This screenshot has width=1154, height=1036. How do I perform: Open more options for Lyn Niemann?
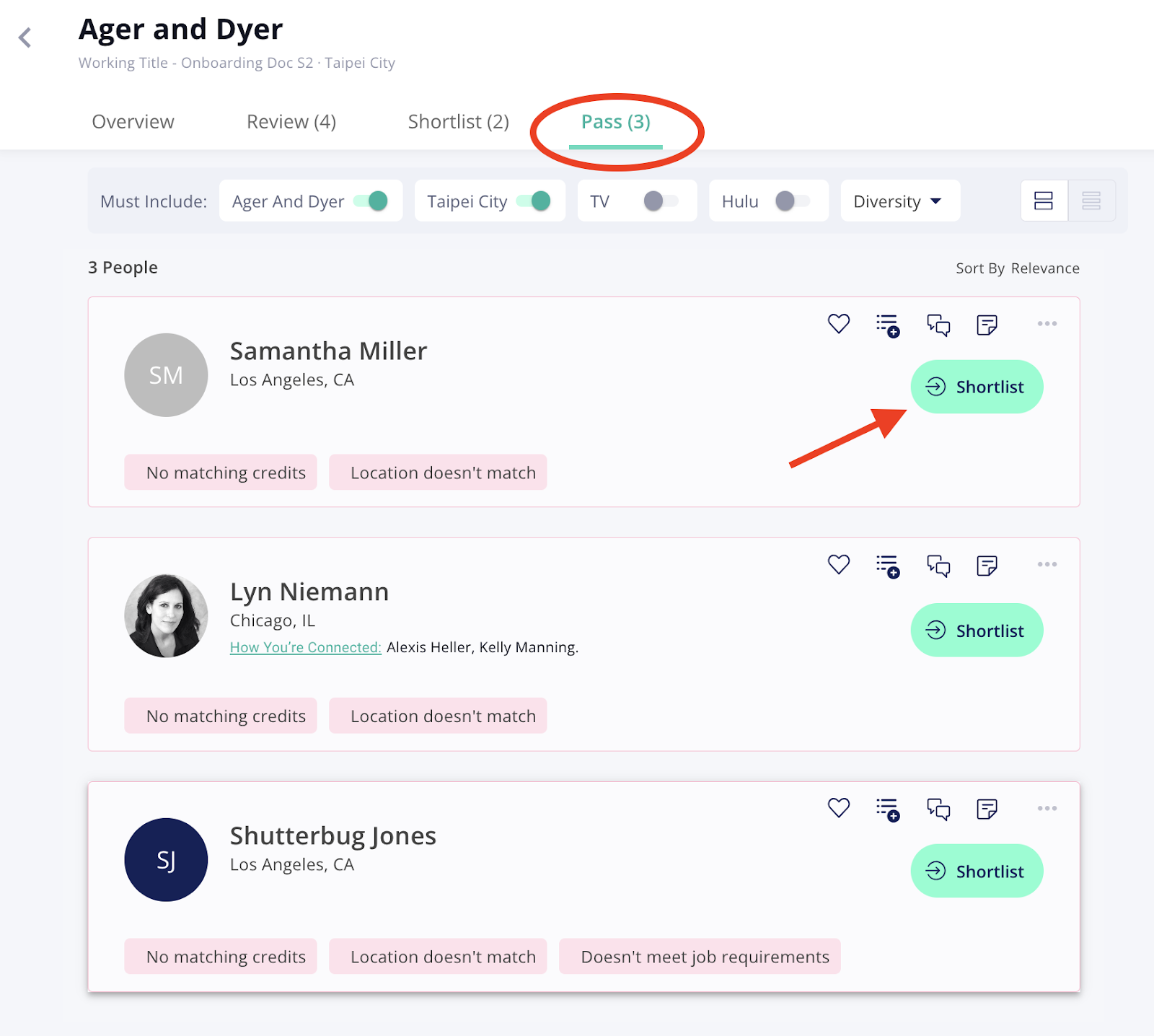pos(1047,565)
